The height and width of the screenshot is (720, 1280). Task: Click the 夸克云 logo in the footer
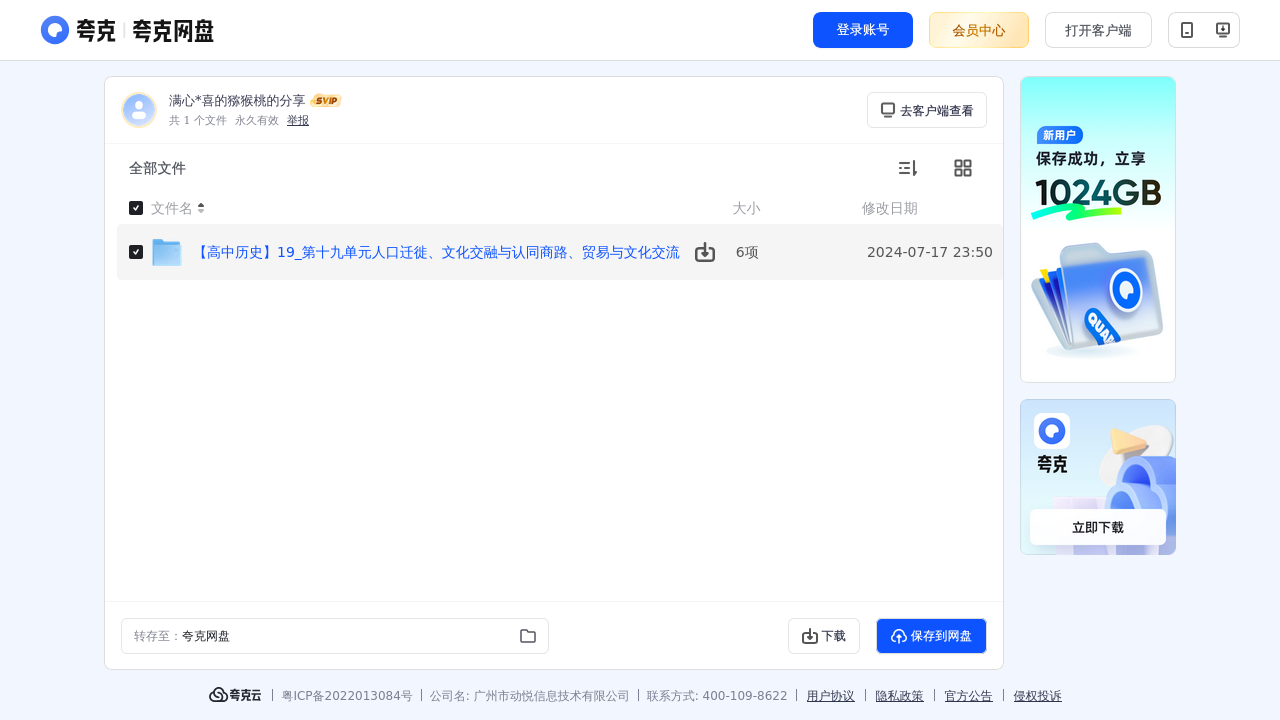pos(235,695)
